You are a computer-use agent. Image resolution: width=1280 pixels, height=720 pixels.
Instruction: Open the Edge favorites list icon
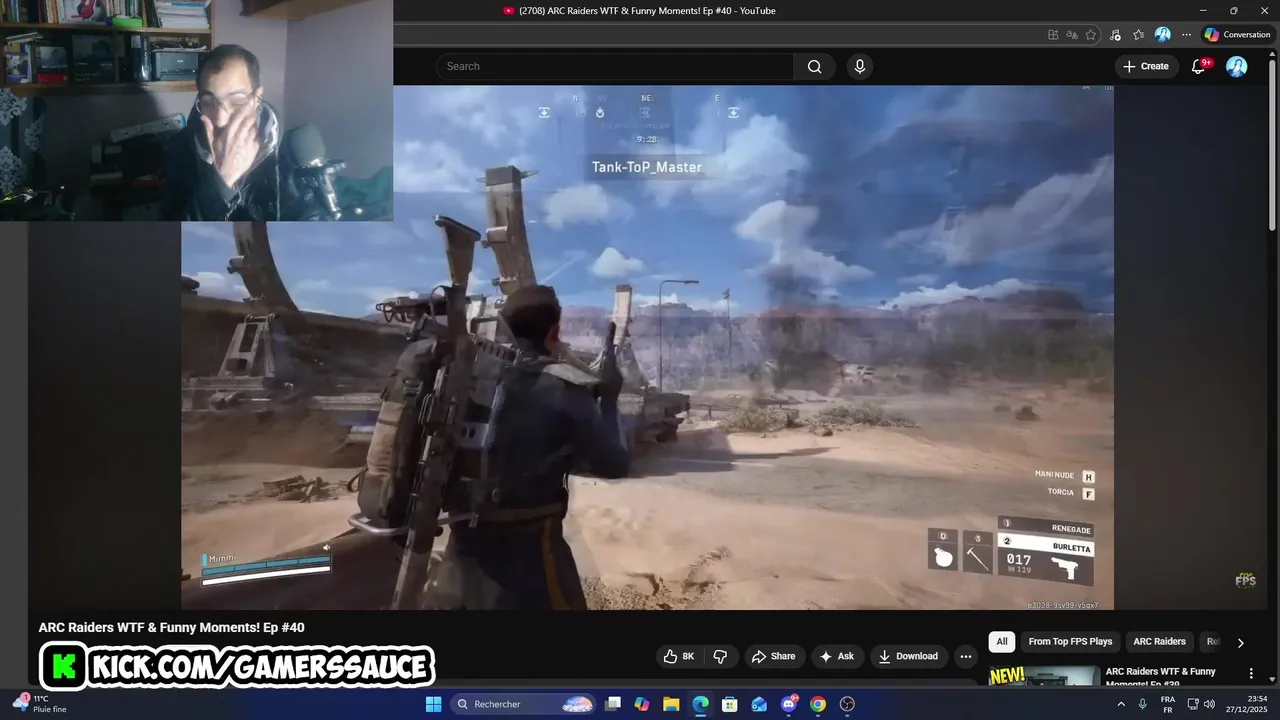tap(1138, 35)
